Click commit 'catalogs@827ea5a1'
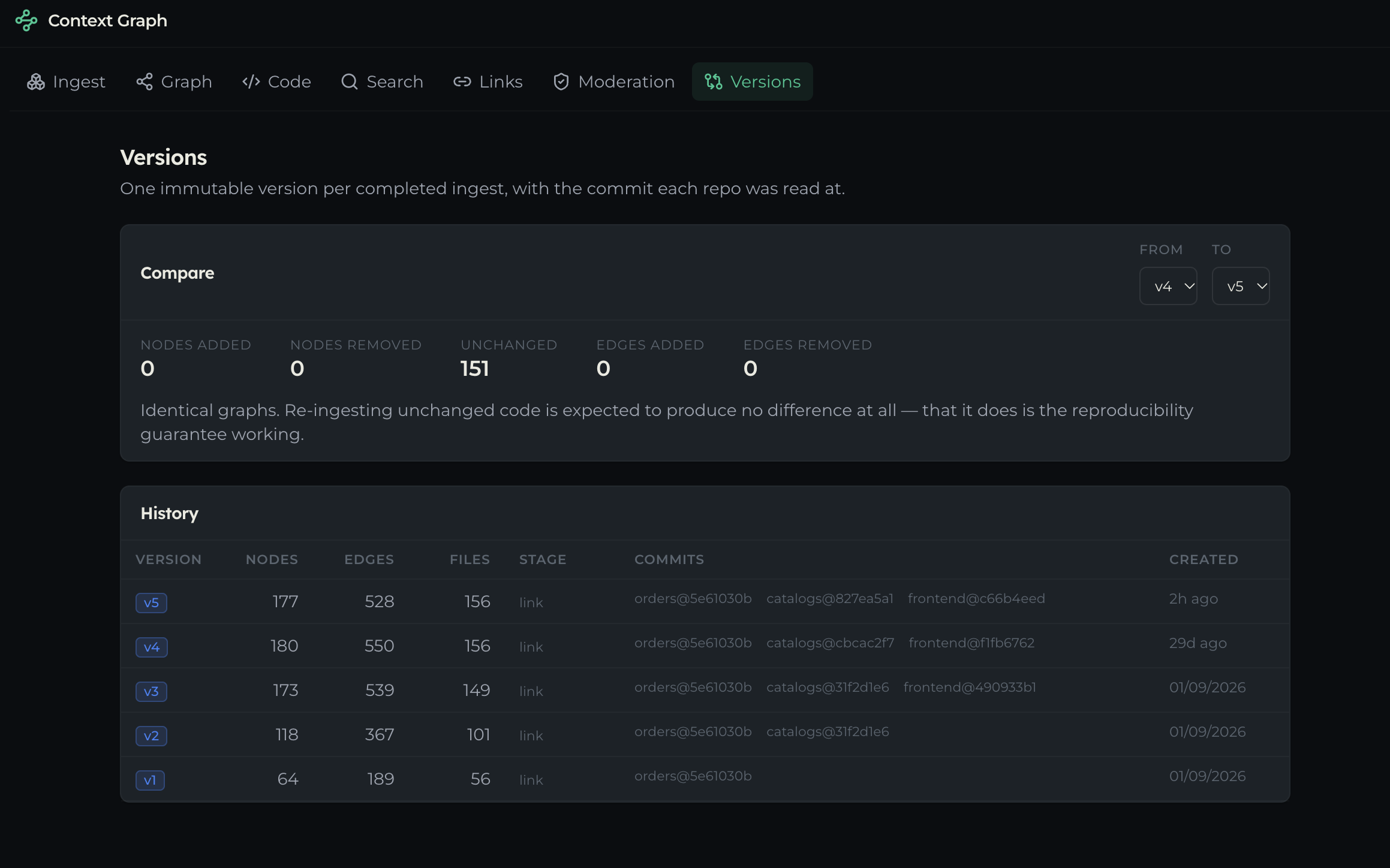The image size is (1390, 868). tap(830, 598)
